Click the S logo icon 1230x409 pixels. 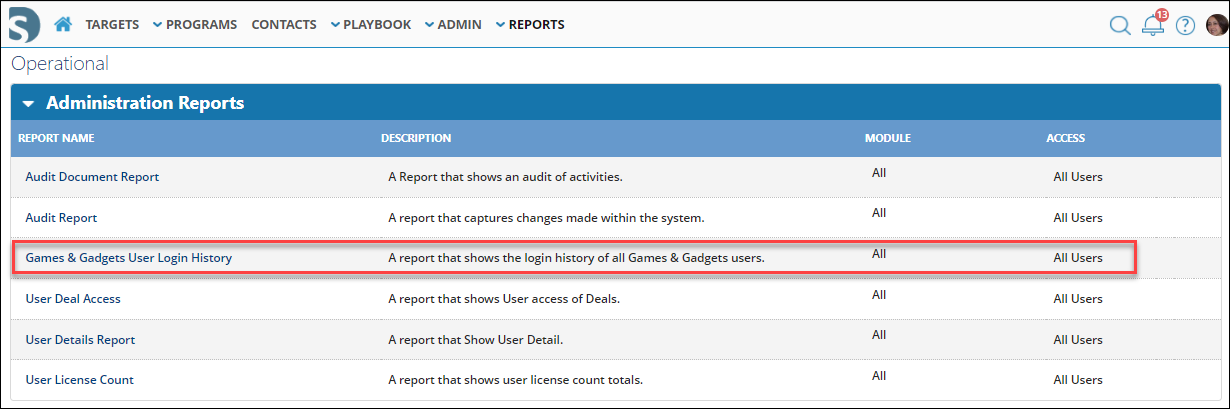pos(23,23)
